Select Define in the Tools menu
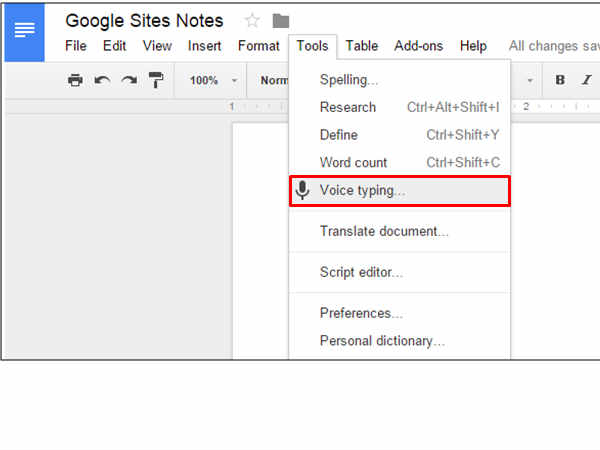 [x=399, y=135]
